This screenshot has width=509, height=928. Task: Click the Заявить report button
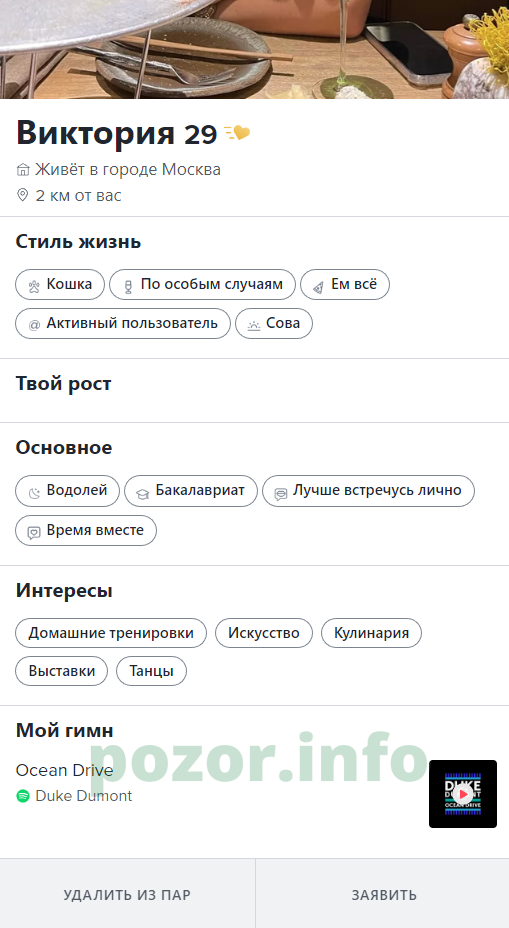[x=384, y=895]
